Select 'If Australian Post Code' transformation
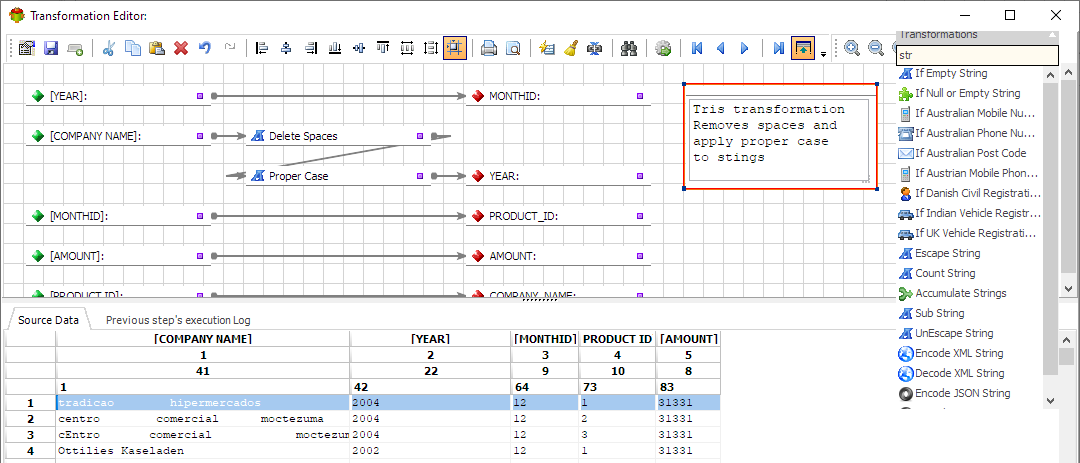The height and width of the screenshot is (463, 1080). 970,153
